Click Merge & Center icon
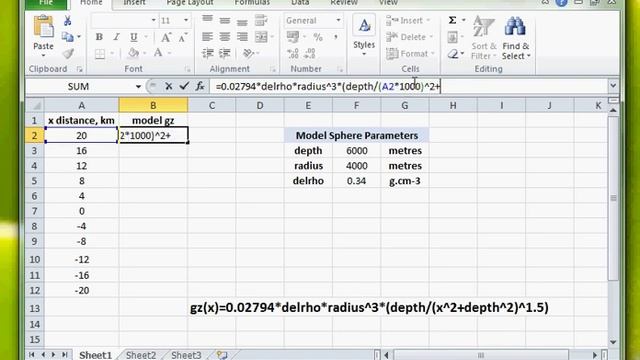 pyautogui.click(x=261, y=37)
